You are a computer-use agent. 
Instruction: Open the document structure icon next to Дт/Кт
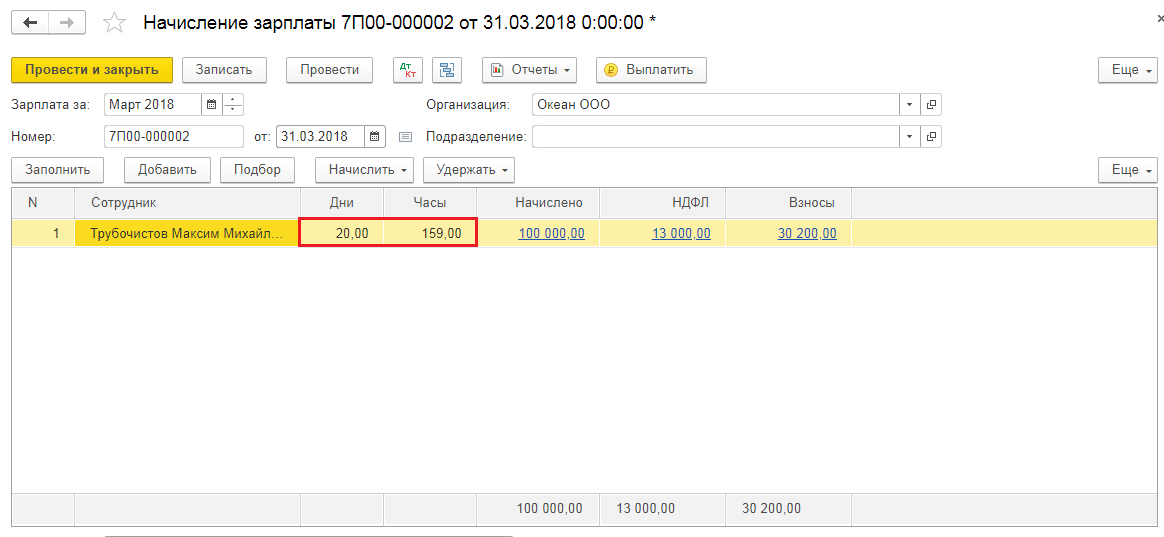446,70
